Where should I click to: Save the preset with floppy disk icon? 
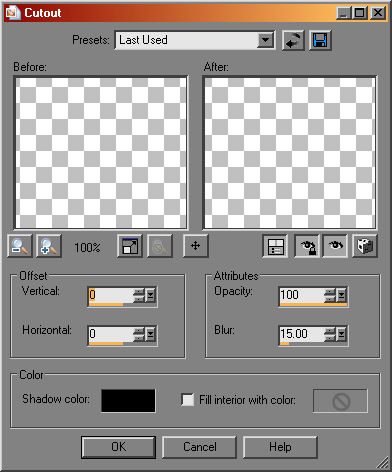point(320,41)
